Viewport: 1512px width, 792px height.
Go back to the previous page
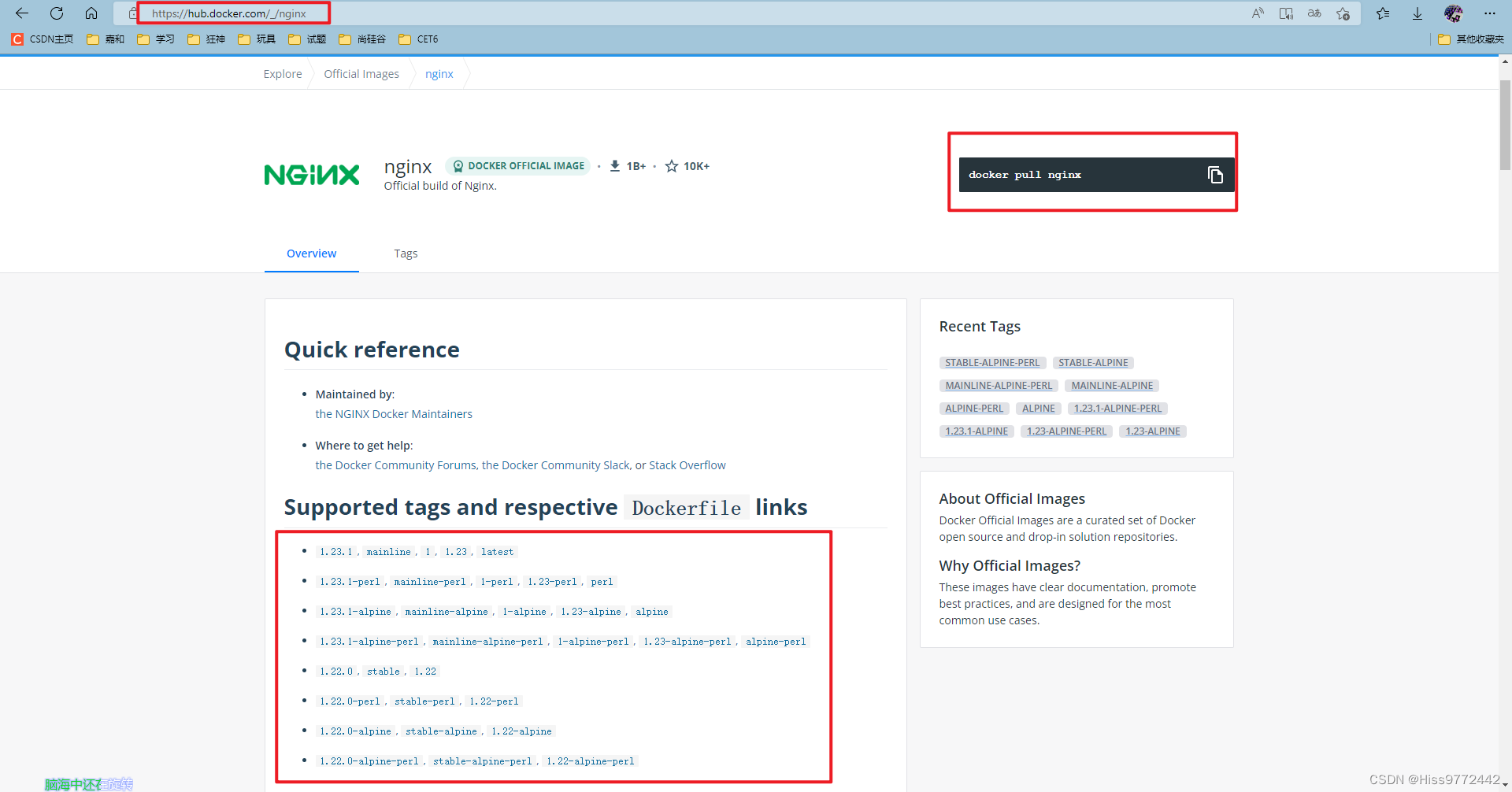tap(21, 13)
